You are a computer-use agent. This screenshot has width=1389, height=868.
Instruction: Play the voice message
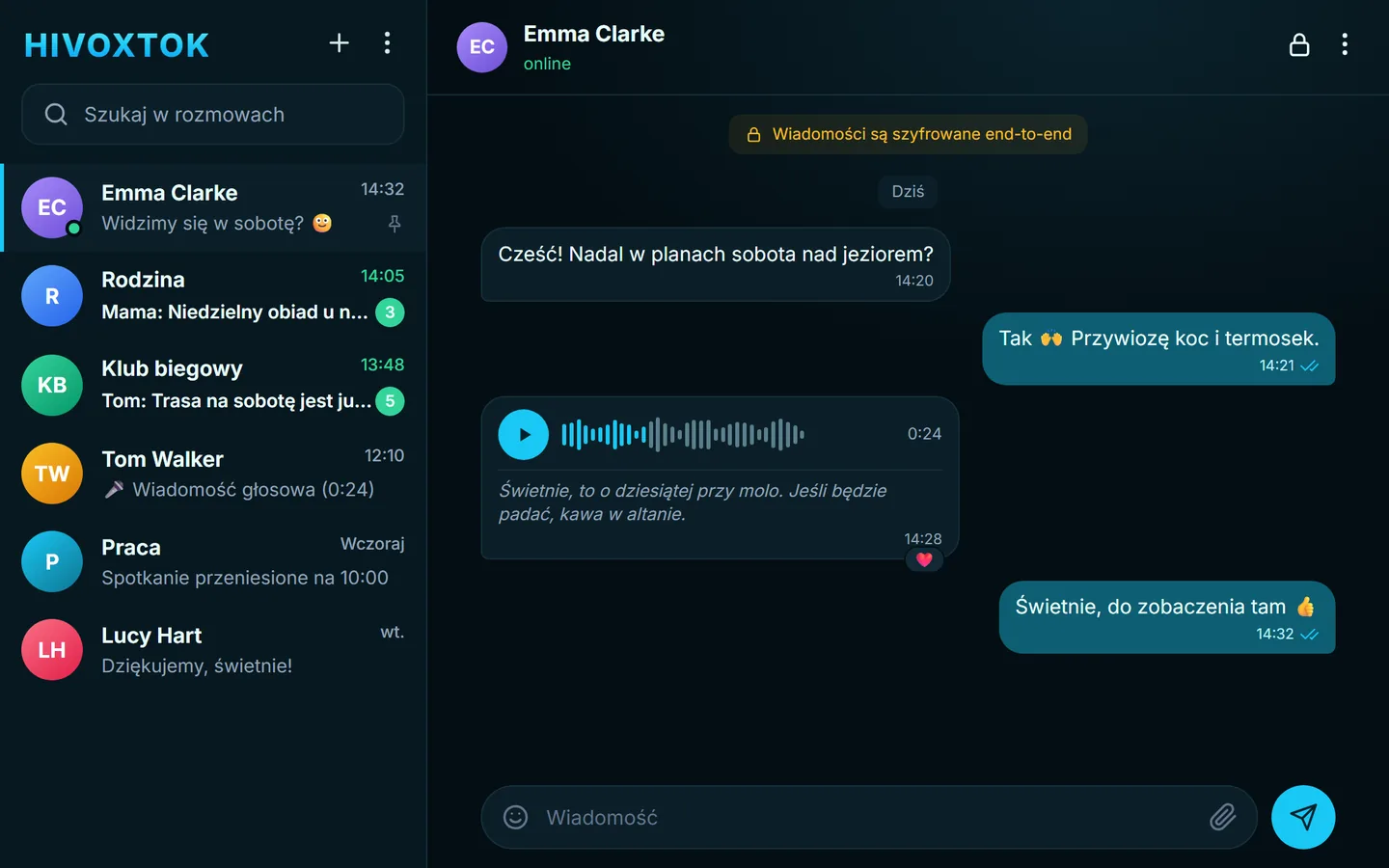[x=524, y=434]
